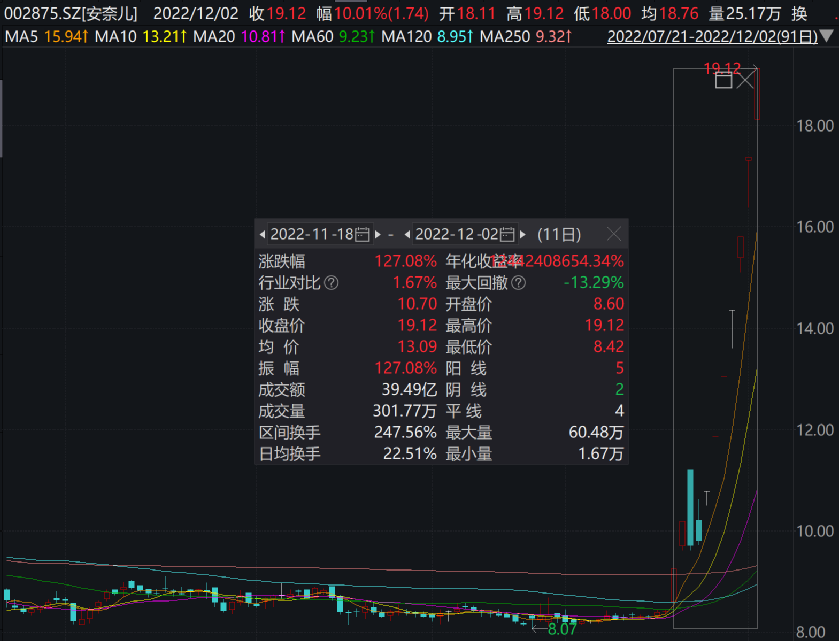Open calendar for end date 2022-12-02
The image size is (839, 641).
click(x=507, y=234)
